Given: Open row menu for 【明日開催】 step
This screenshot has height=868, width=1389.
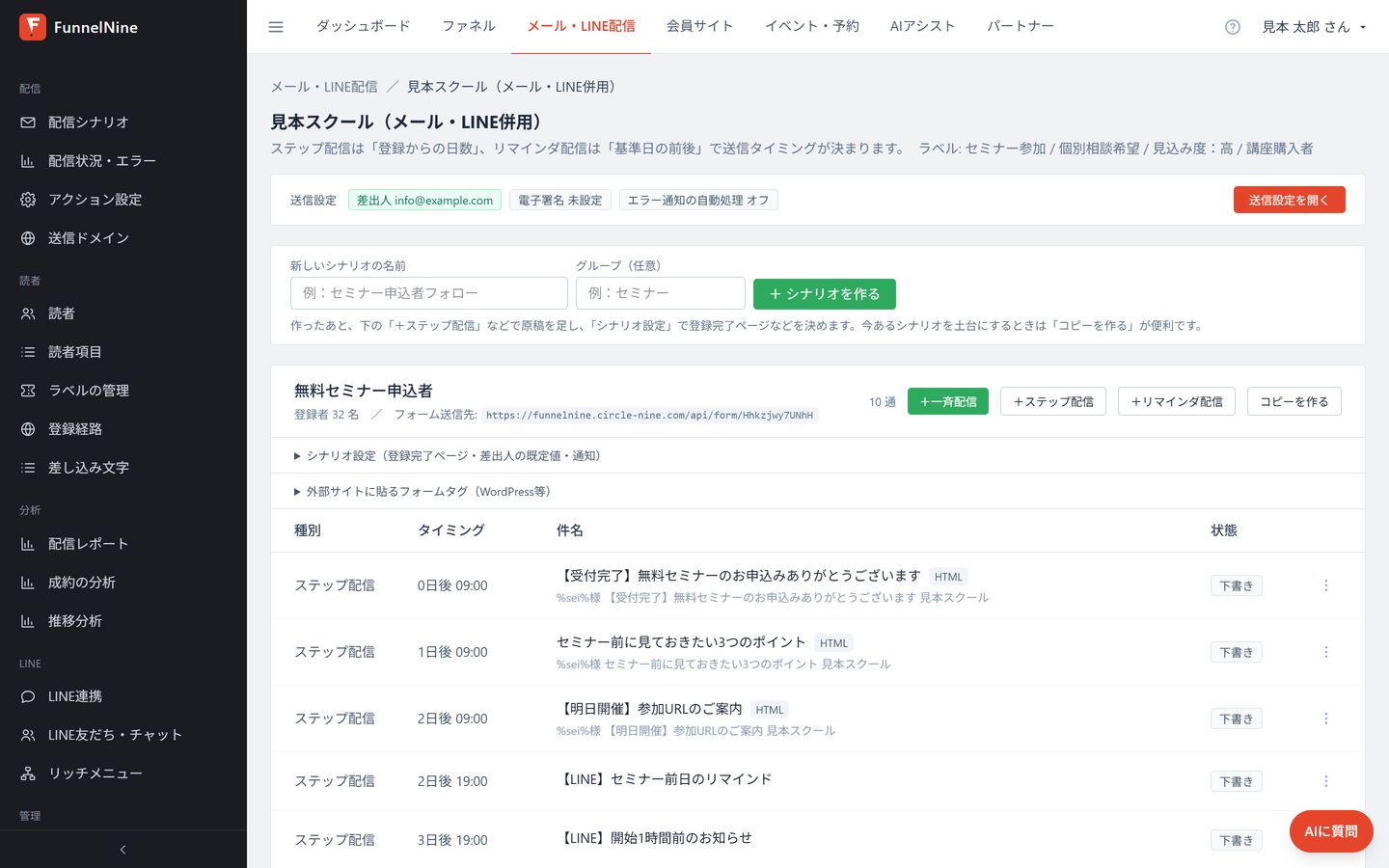Looking at the screenshot, I should [x=1326, y=719].
